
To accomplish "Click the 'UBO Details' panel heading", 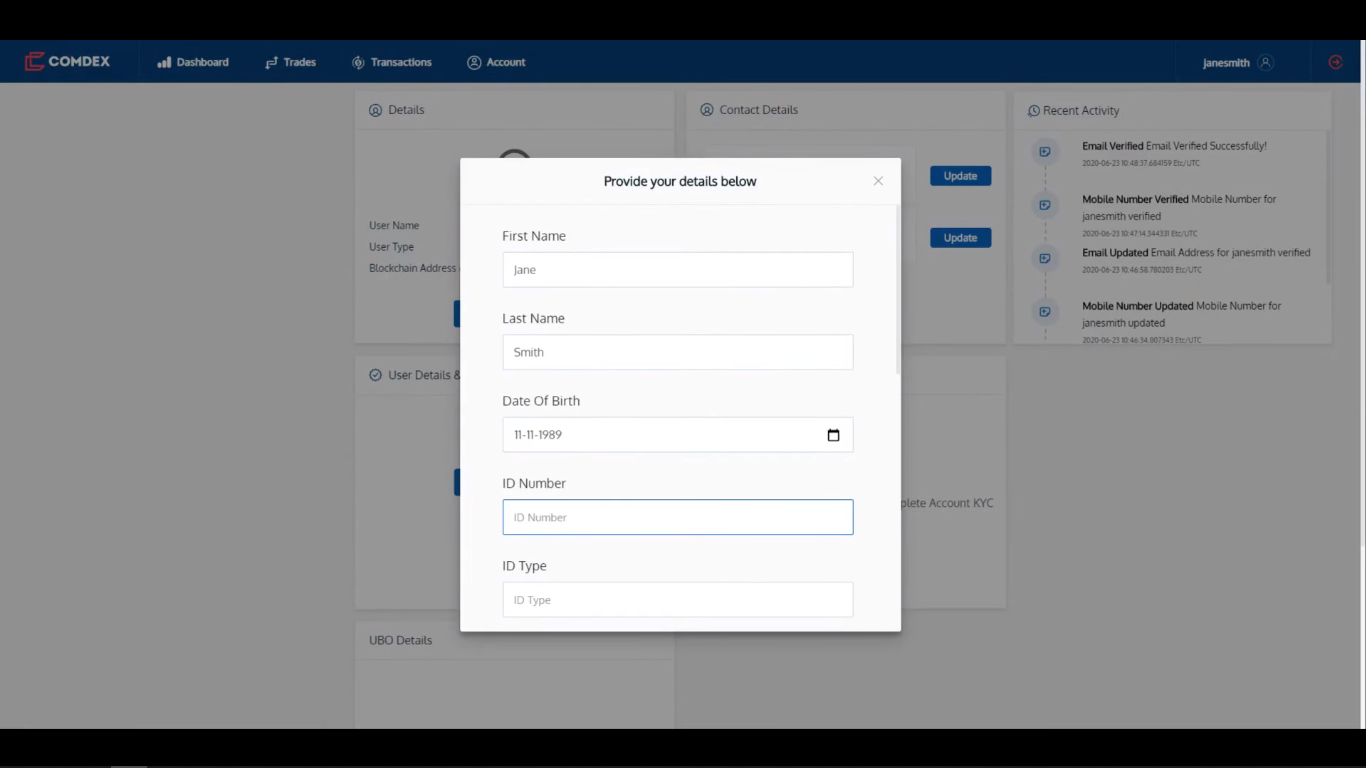I will click(400, 640).
